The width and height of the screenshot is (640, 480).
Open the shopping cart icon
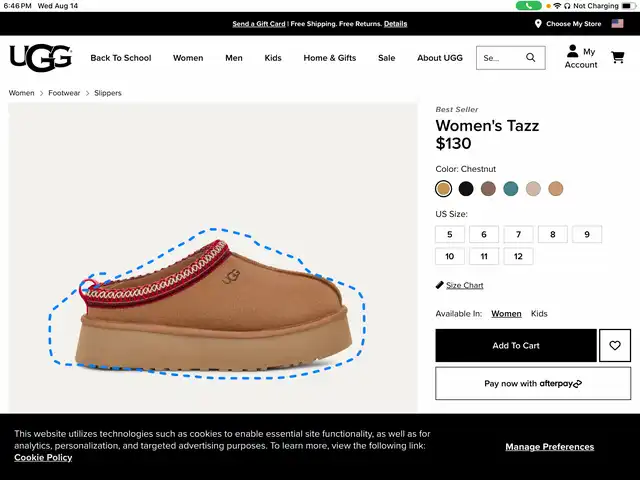tap(618, 58)
